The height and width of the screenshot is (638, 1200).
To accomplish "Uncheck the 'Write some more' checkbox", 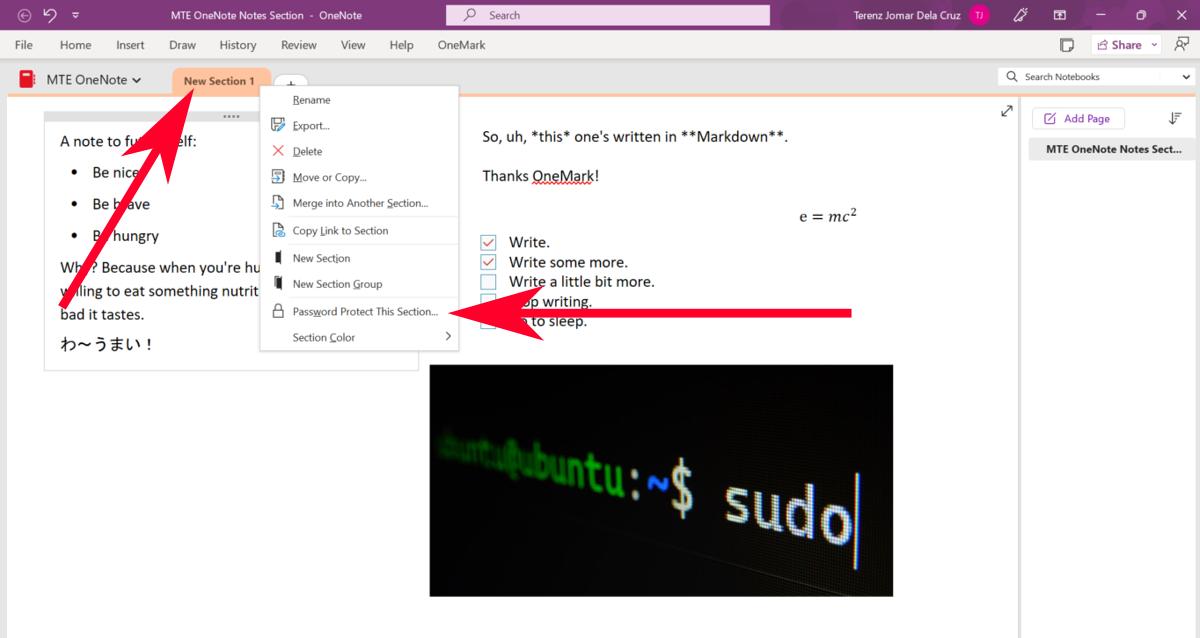I will click(488, 261).
